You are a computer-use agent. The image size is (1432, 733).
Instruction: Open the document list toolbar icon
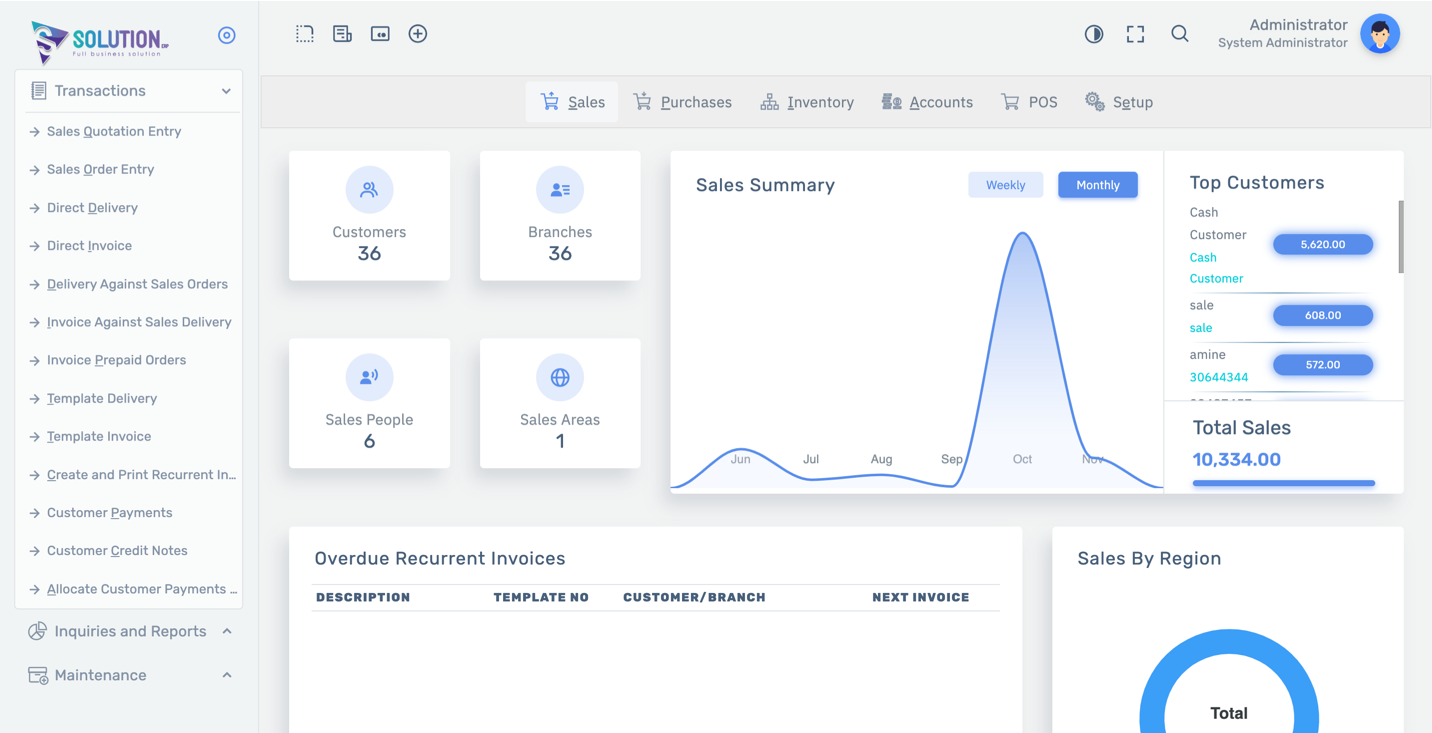[x=342, y=34]
